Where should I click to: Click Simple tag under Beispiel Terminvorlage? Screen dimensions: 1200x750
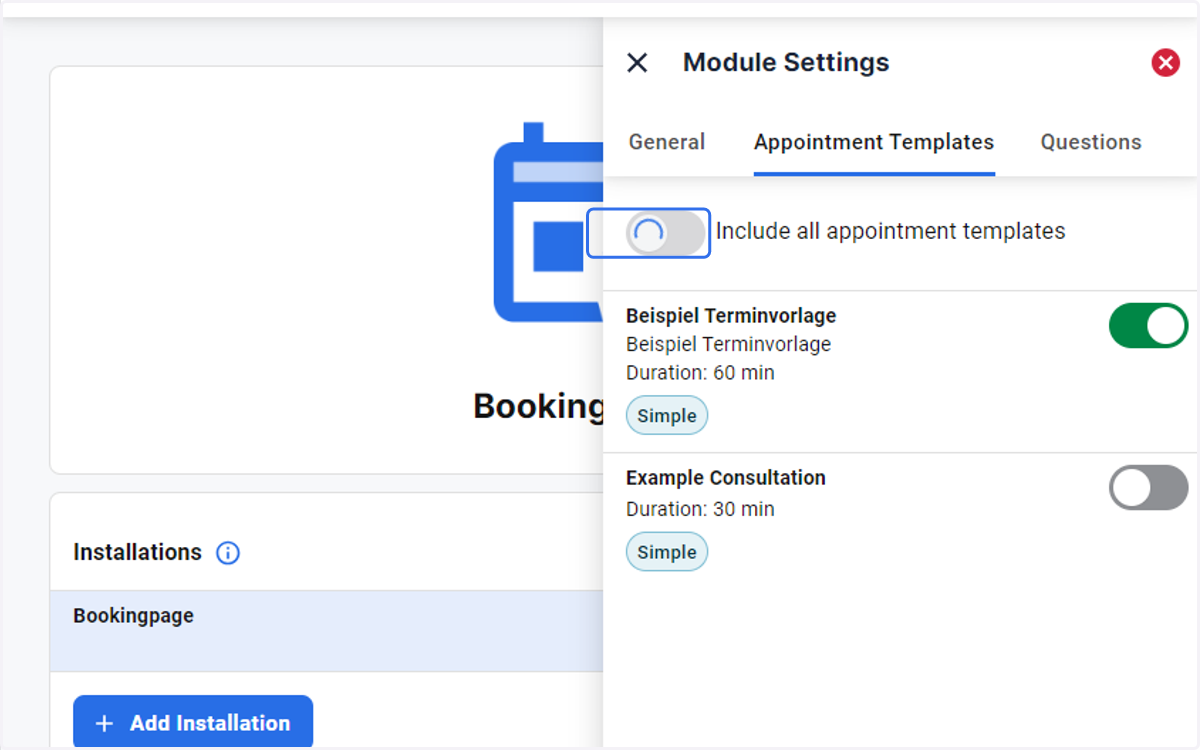click(x=667, y=416)
